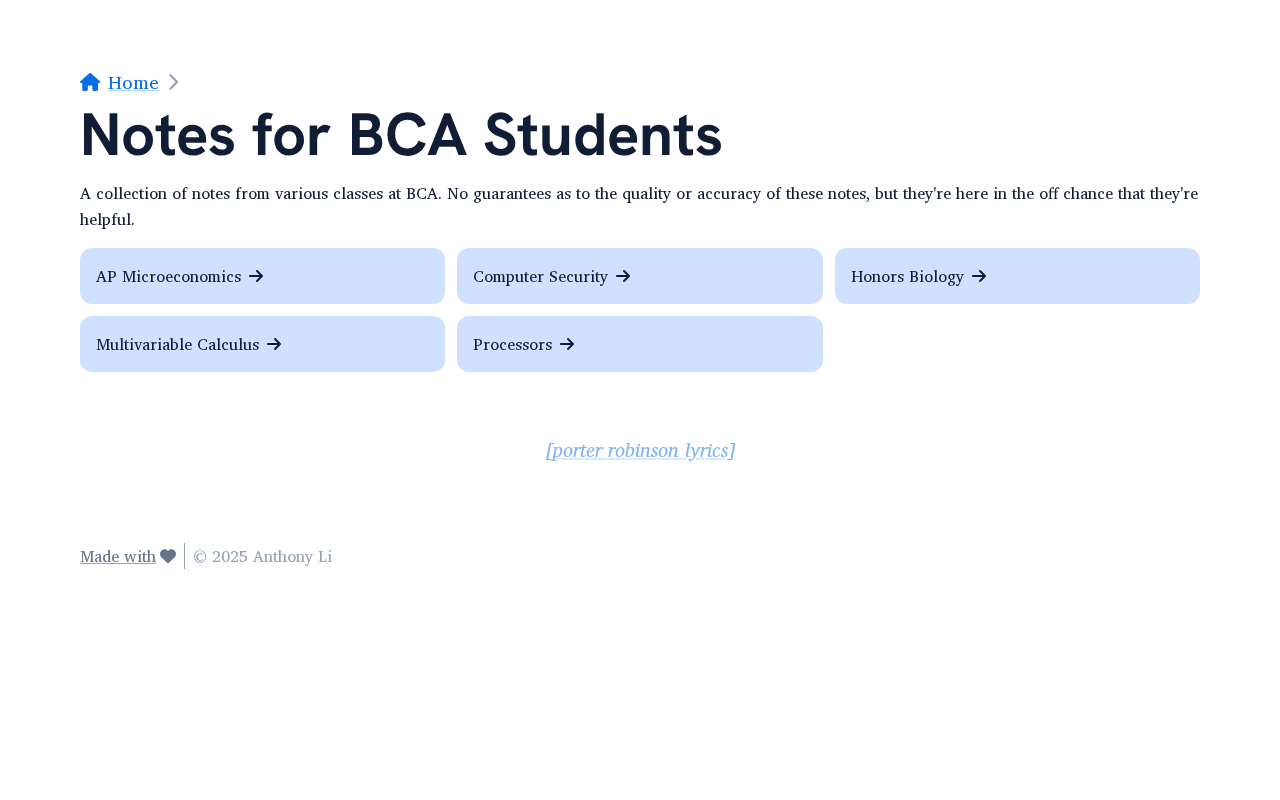The height and width of the screenshot is (800, 1280).
Task: Click the Made with footer link
Action: [118, 556]
